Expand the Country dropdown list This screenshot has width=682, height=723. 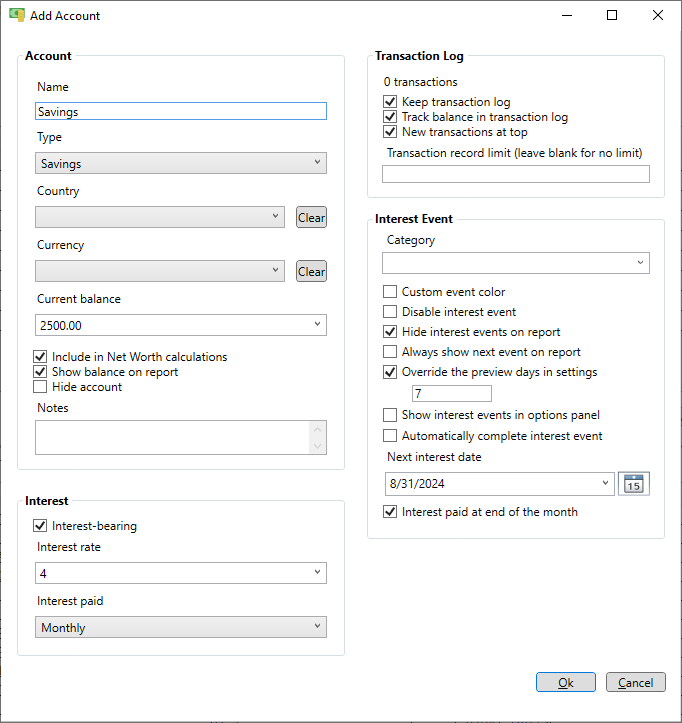tap(160, 217)
